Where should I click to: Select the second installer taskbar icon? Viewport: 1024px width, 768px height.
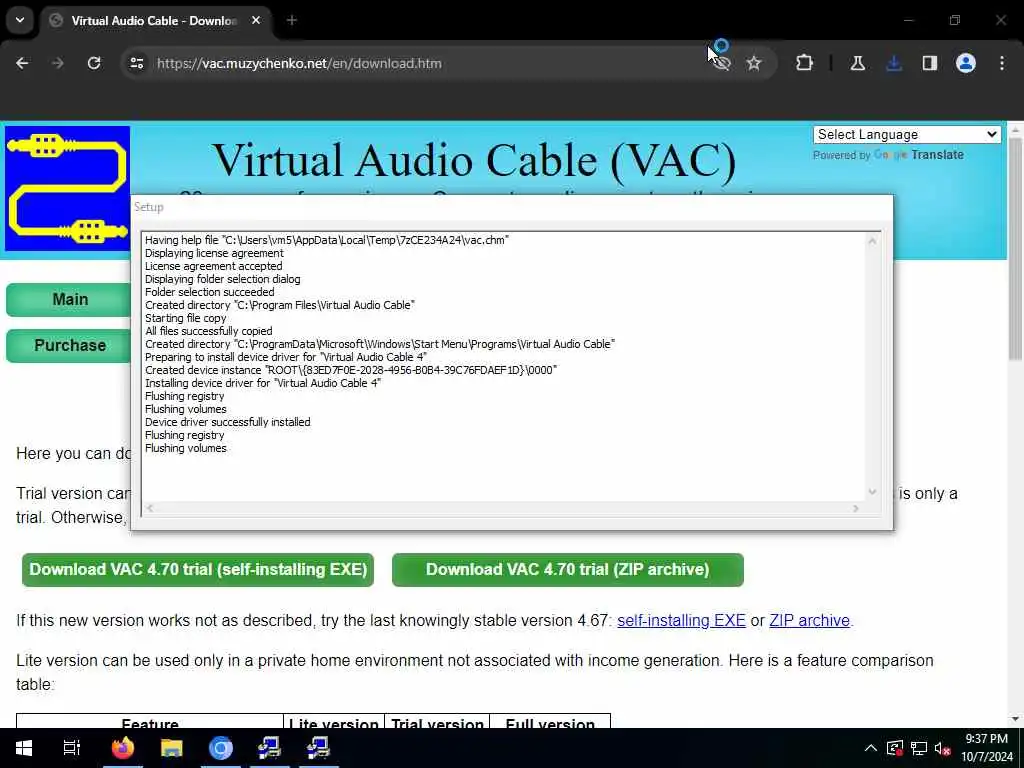tap(318, 748)
